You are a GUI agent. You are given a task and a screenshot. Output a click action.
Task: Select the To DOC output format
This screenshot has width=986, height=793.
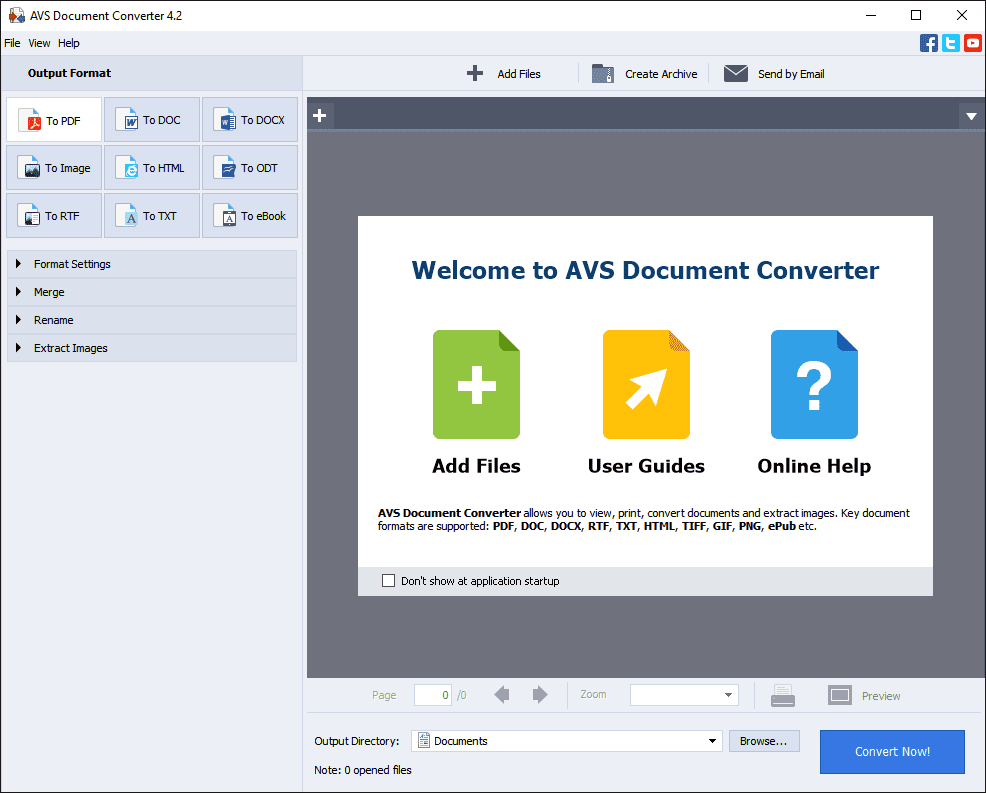[152, 119]
